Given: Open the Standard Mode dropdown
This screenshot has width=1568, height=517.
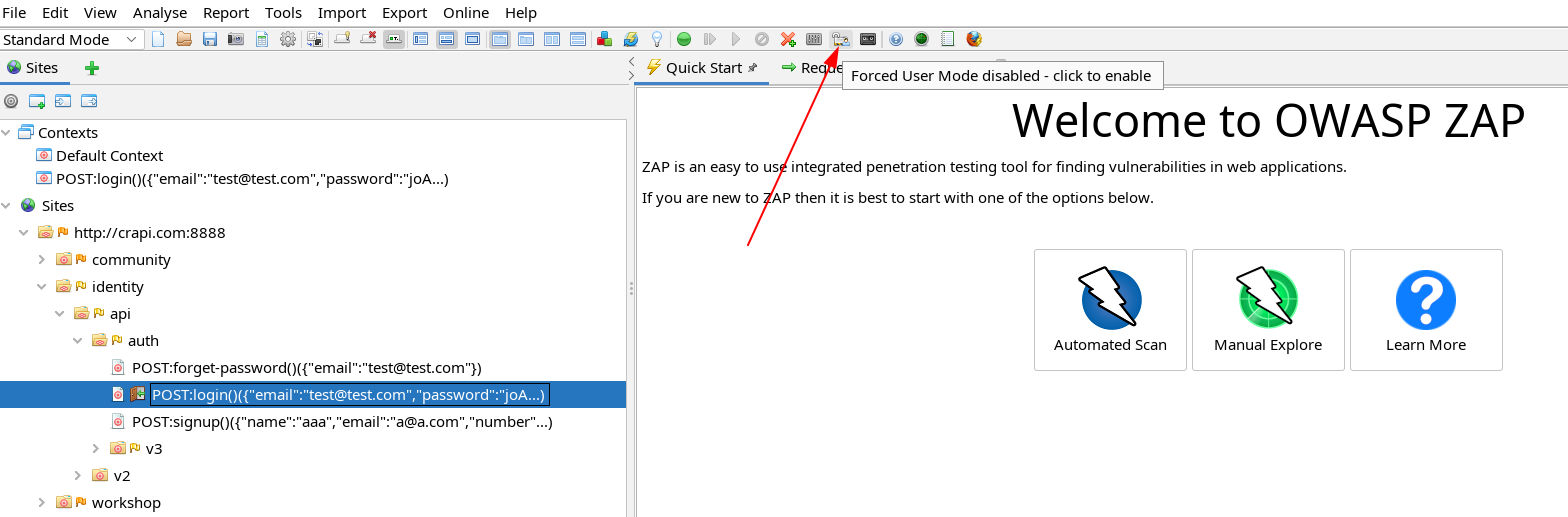Looking at the screenshot, I should click(72, 40).
